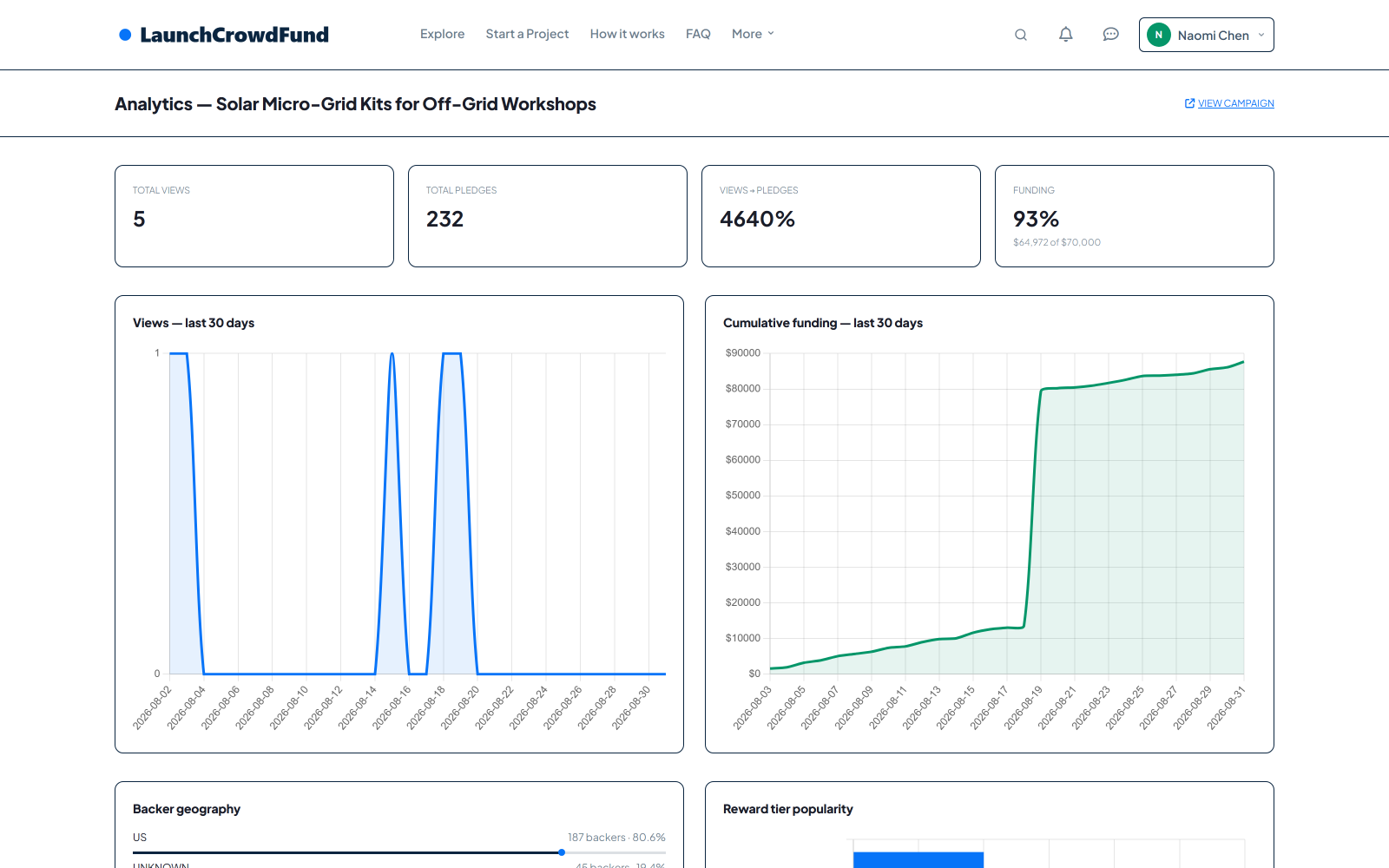The height and width of the screenshot is (868, 1389).
Task: Click the '187 backers · 80.6%' label
Action: click(616, 838)
